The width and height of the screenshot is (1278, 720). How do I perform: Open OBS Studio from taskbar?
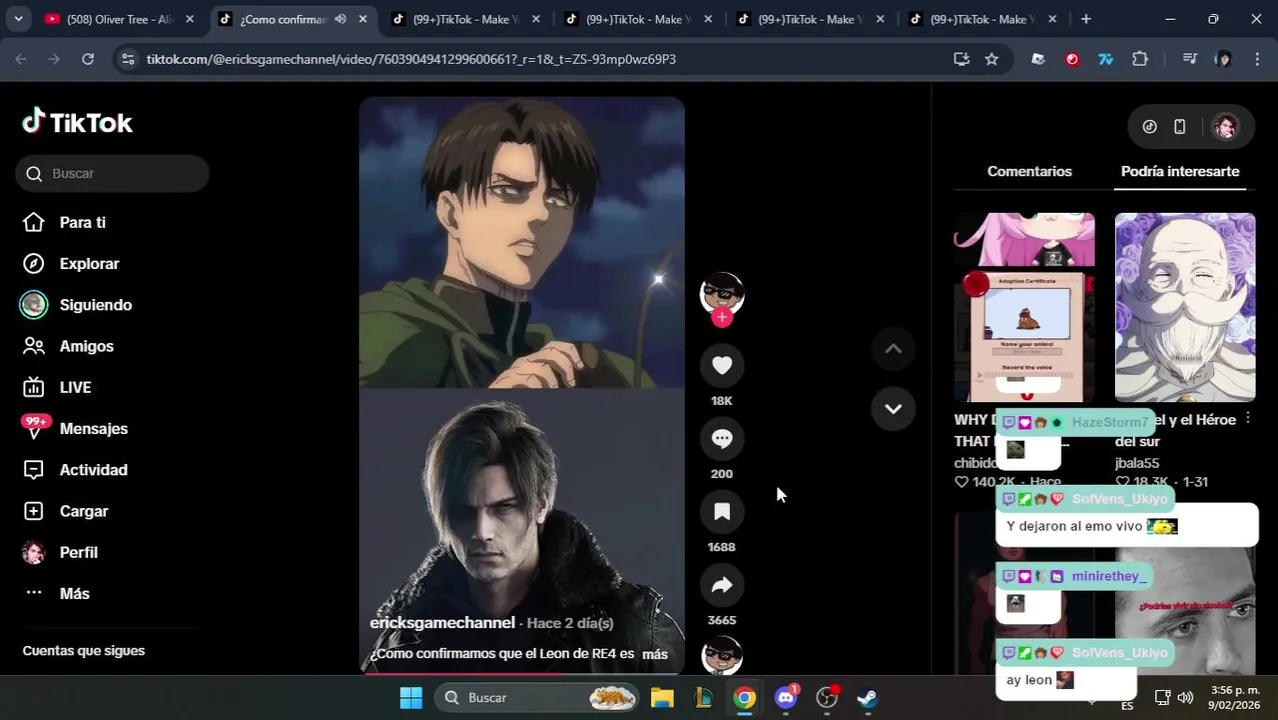point(827,698)
